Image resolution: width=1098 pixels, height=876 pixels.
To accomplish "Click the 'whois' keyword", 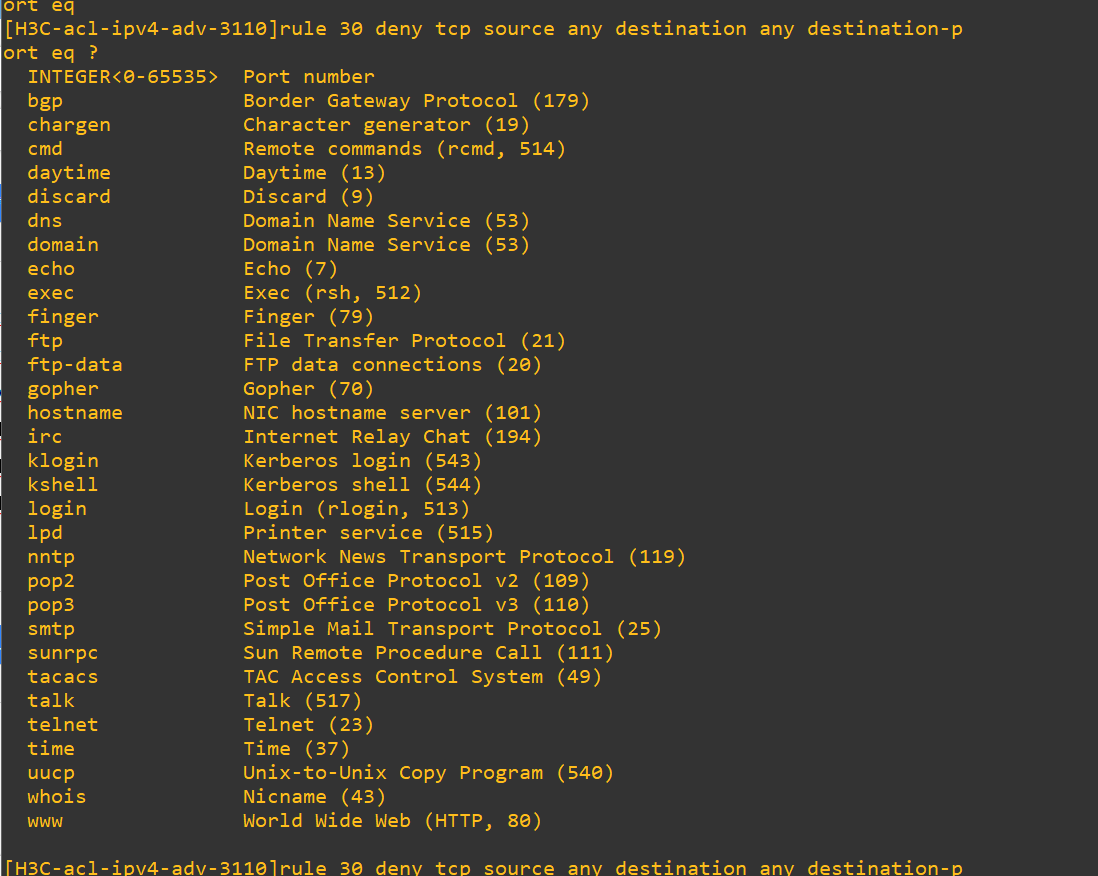I will click(x=57, y=797).
